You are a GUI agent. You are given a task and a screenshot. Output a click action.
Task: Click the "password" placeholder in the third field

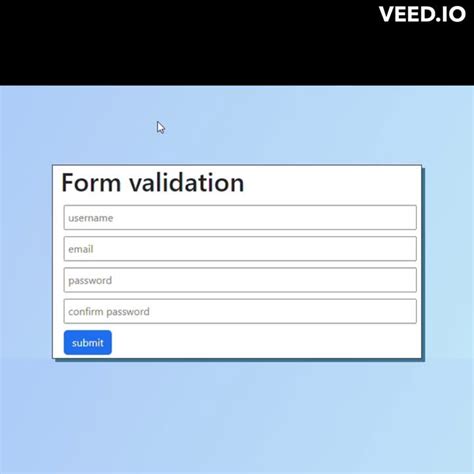(90, 281)
